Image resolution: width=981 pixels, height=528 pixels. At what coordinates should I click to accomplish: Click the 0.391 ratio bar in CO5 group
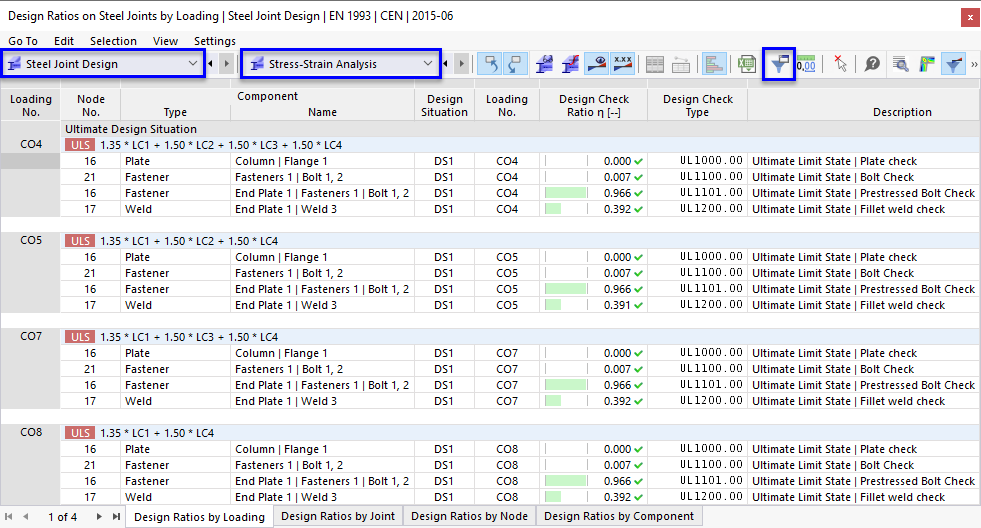click(x=553, y=305)
